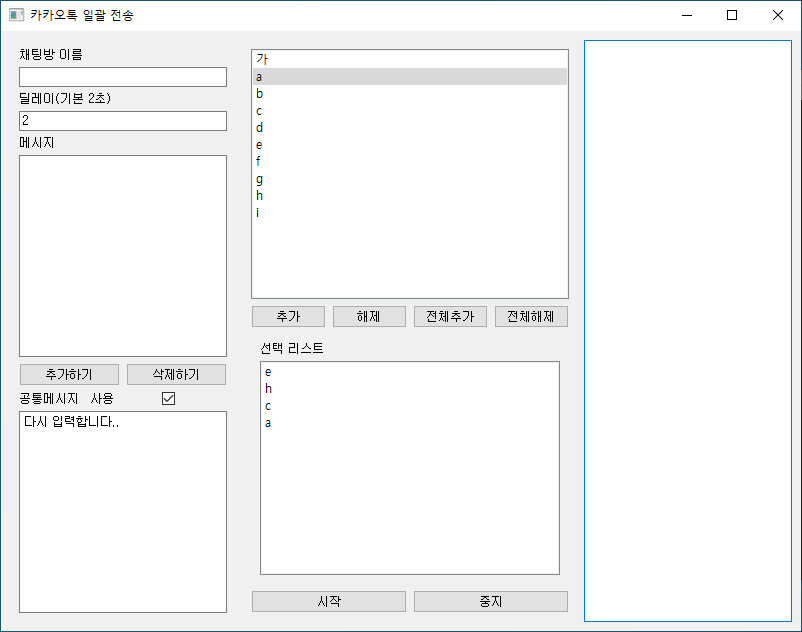The height and width of the screenshot is (632, 802).
Task: Click the 해제 button
Action: [369, 317]
